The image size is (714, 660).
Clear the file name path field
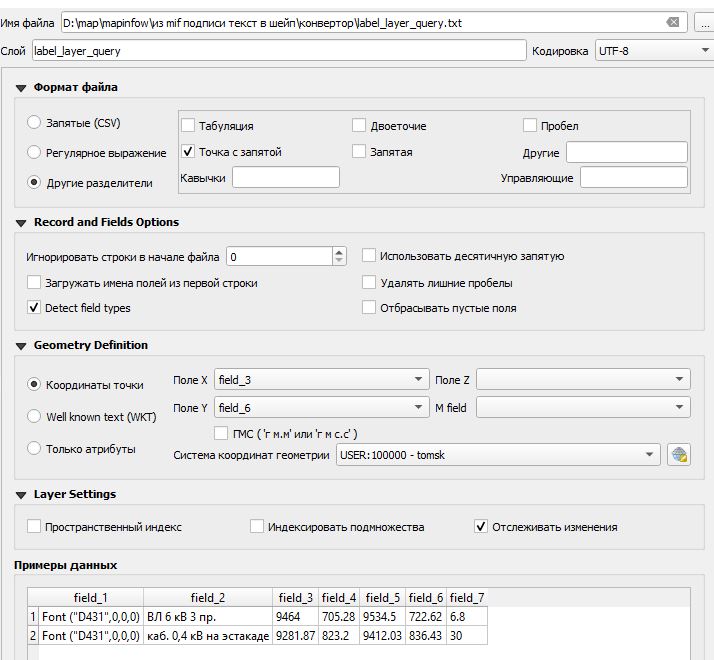pyautogui.click(x=674, y=22)
